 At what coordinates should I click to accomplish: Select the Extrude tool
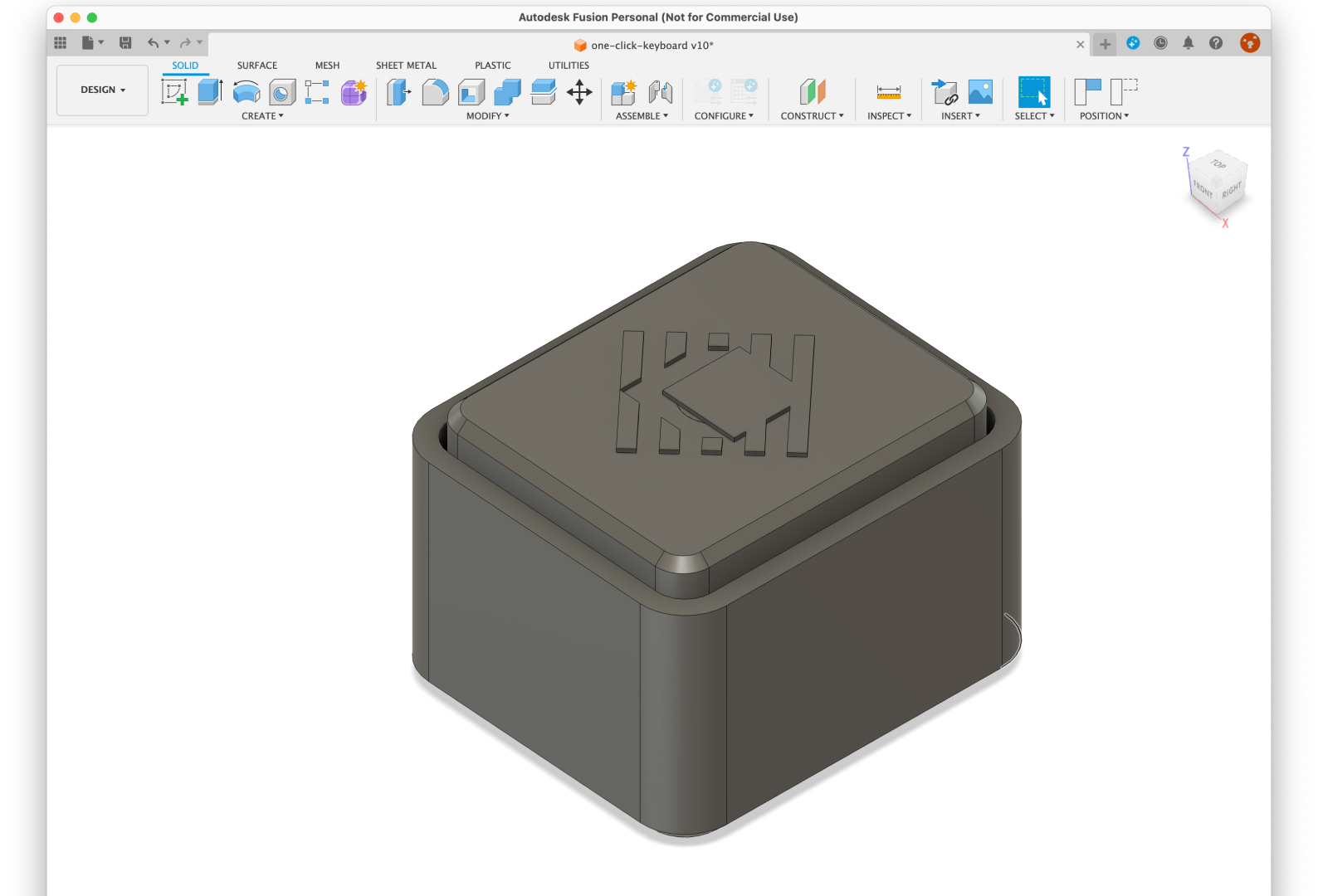210,92
